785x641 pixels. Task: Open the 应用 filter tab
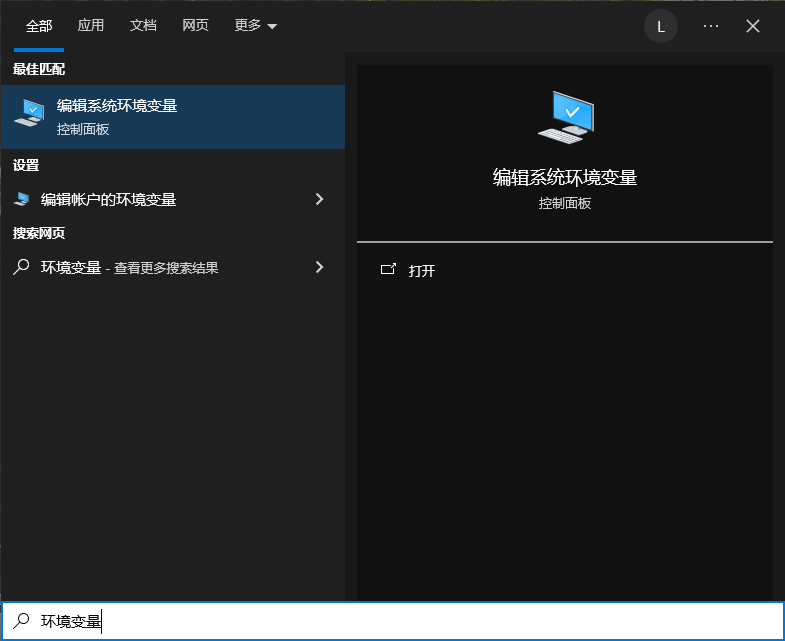[91, 26]
